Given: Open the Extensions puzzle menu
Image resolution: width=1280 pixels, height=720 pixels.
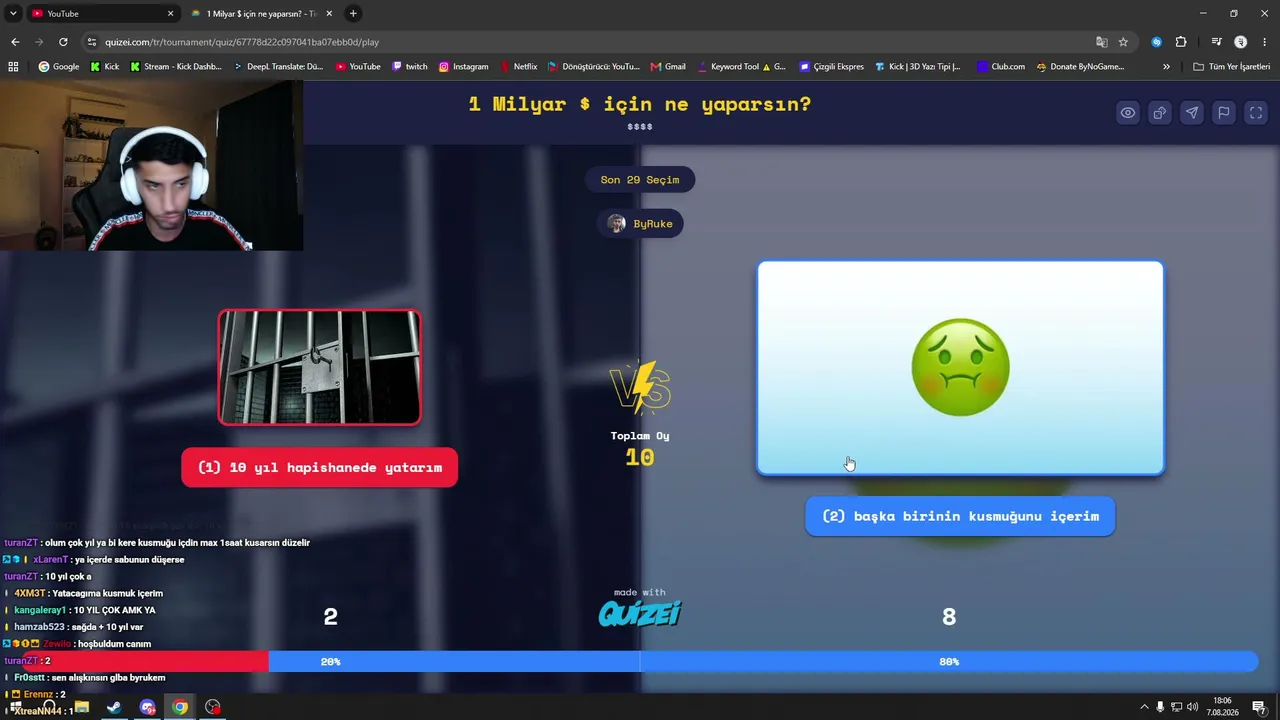Looking at the screenshot, I should [x=1181, y=42].
